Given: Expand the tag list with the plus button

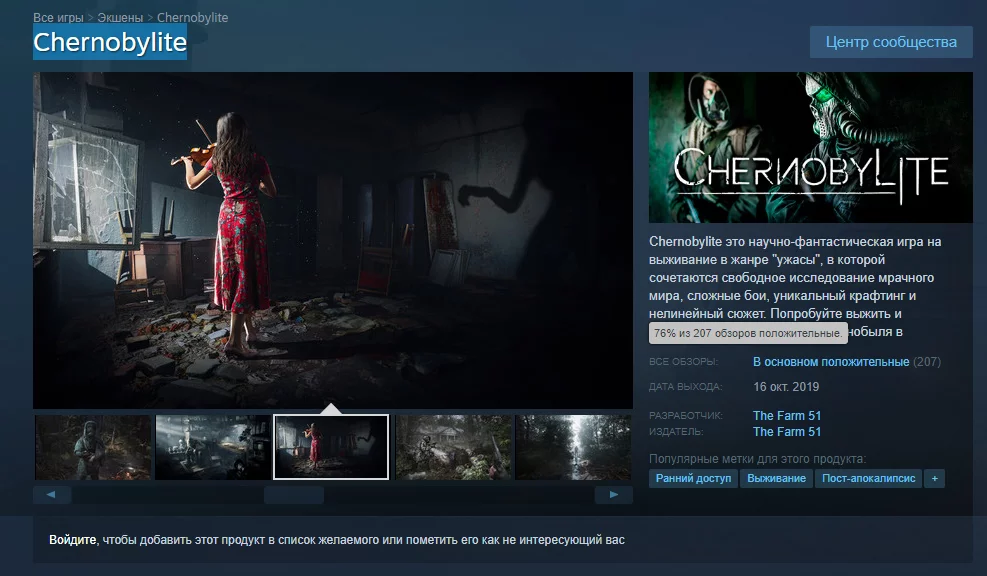Looking at the screenshot, I should tap(934, 478).
